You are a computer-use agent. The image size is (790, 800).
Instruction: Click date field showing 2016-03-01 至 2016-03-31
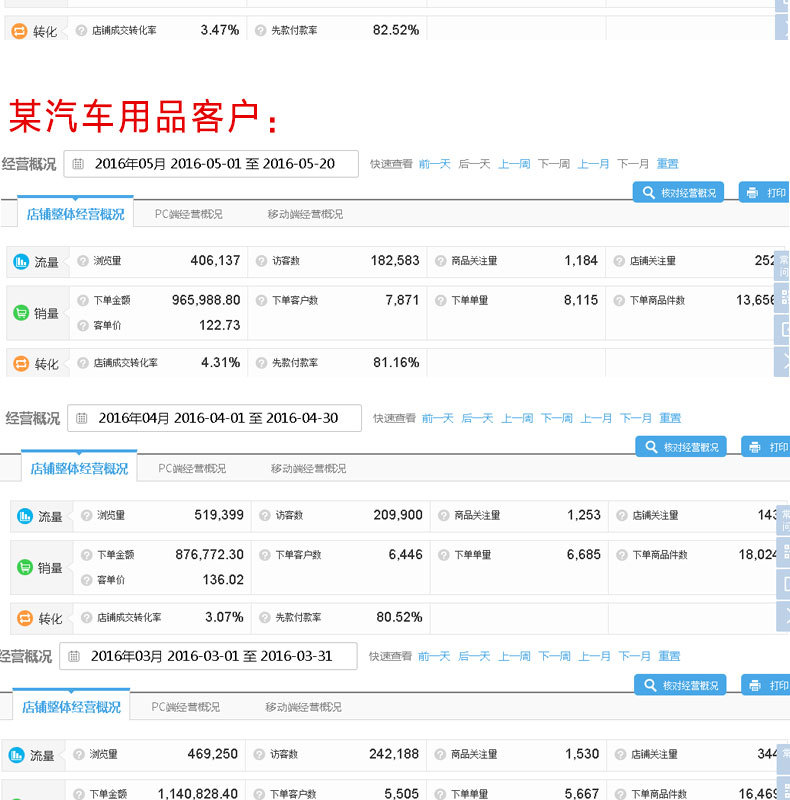208,656
